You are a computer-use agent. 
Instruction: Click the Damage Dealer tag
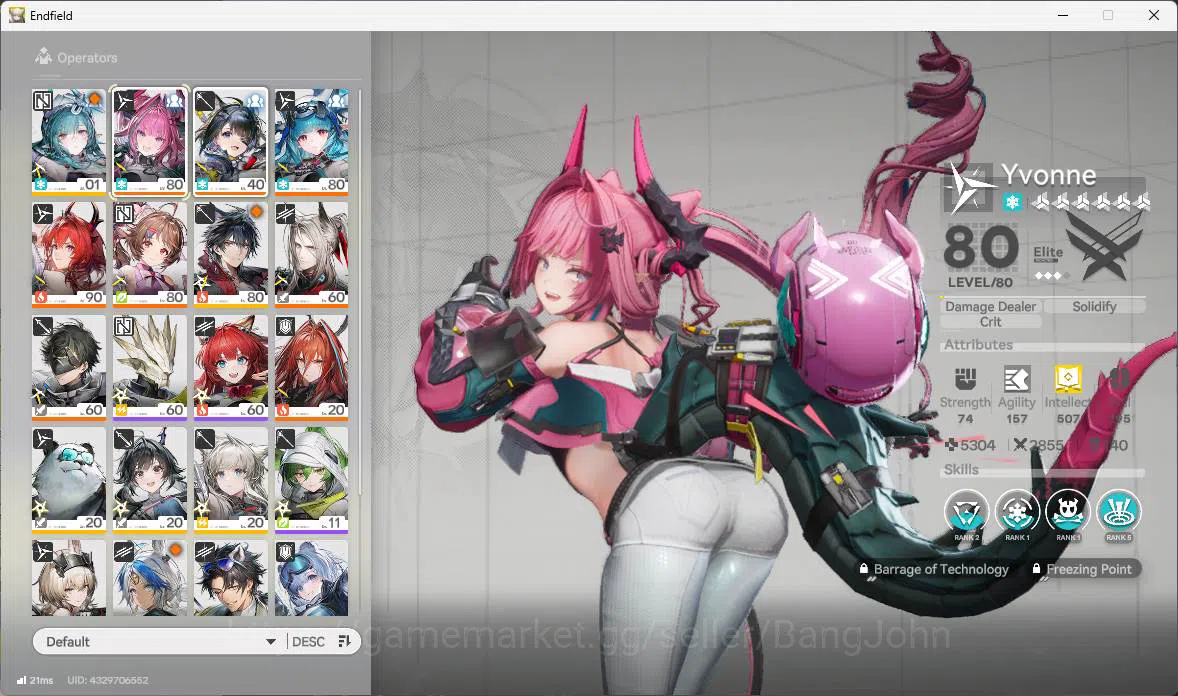[990, 306]
